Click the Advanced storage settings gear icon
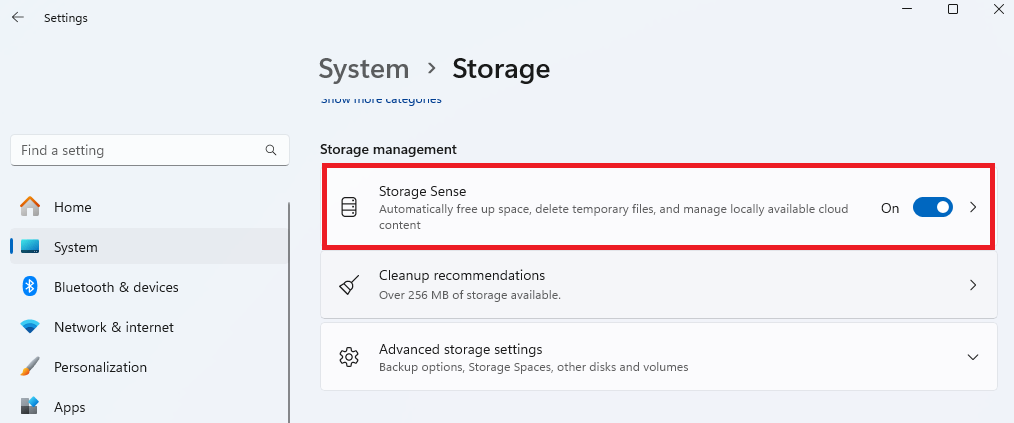This screenshot has height=423, width=1014. click(x=349, y=357)
